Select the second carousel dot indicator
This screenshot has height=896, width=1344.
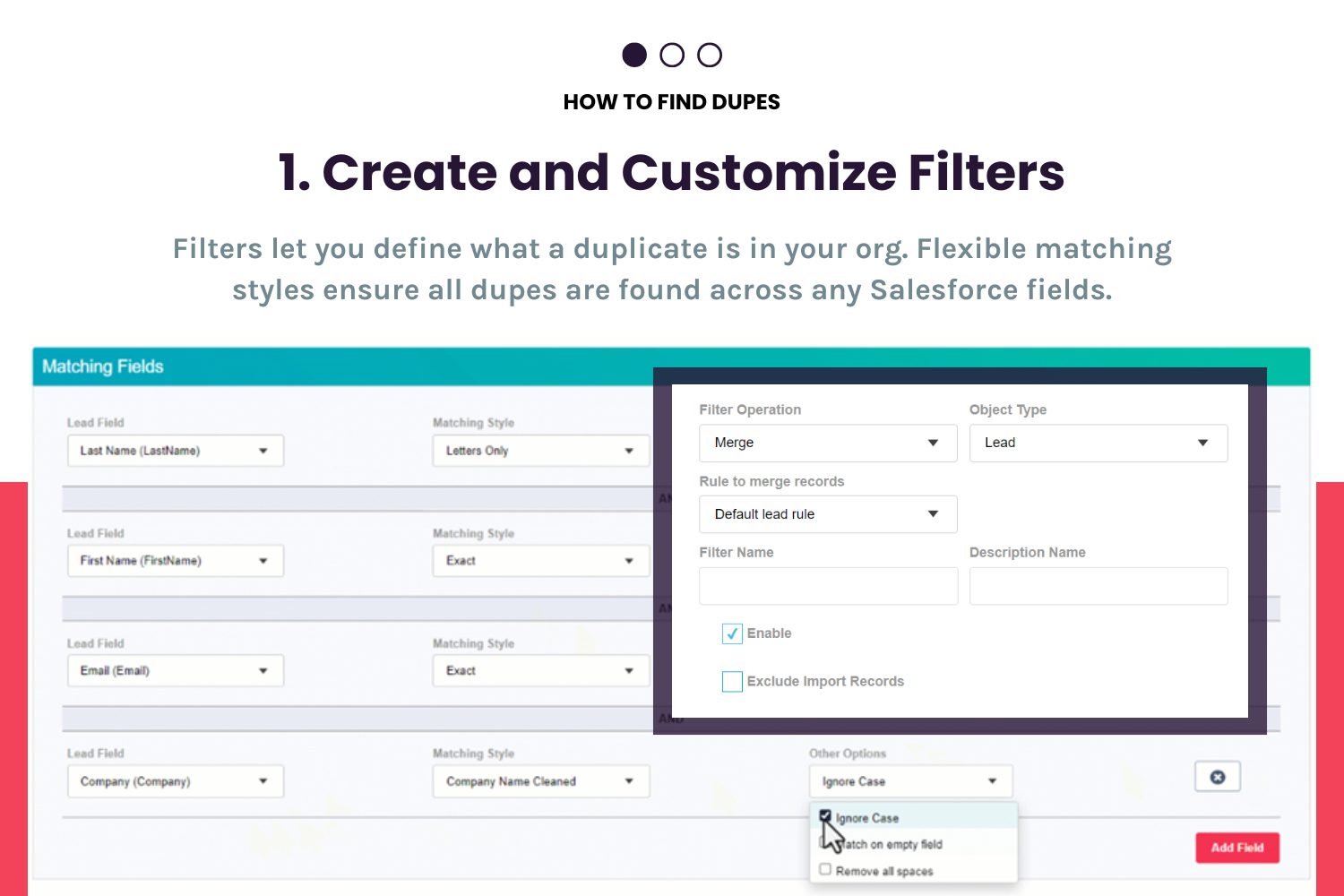672,55
